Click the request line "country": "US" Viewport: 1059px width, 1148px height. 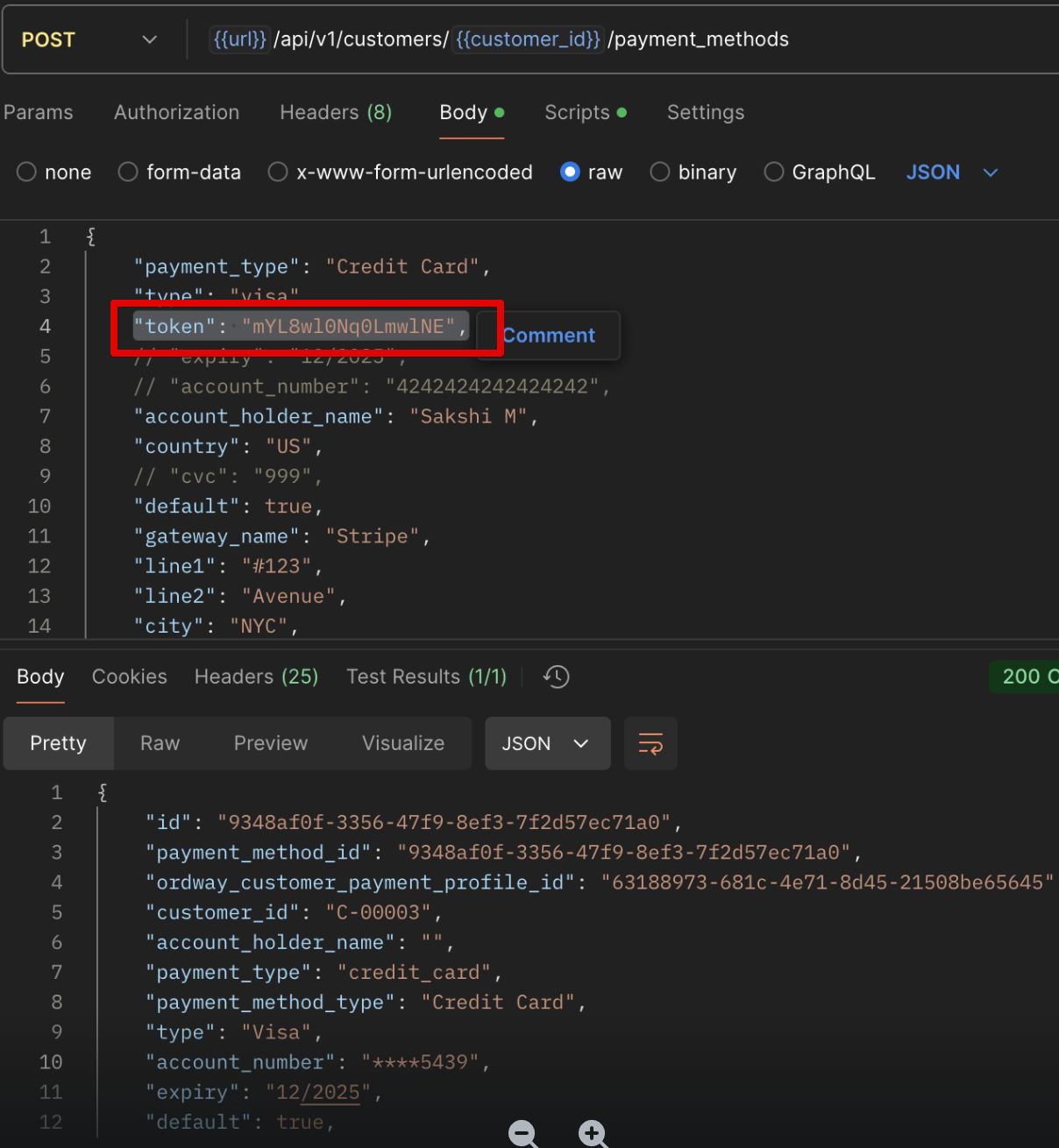[228, 446]
